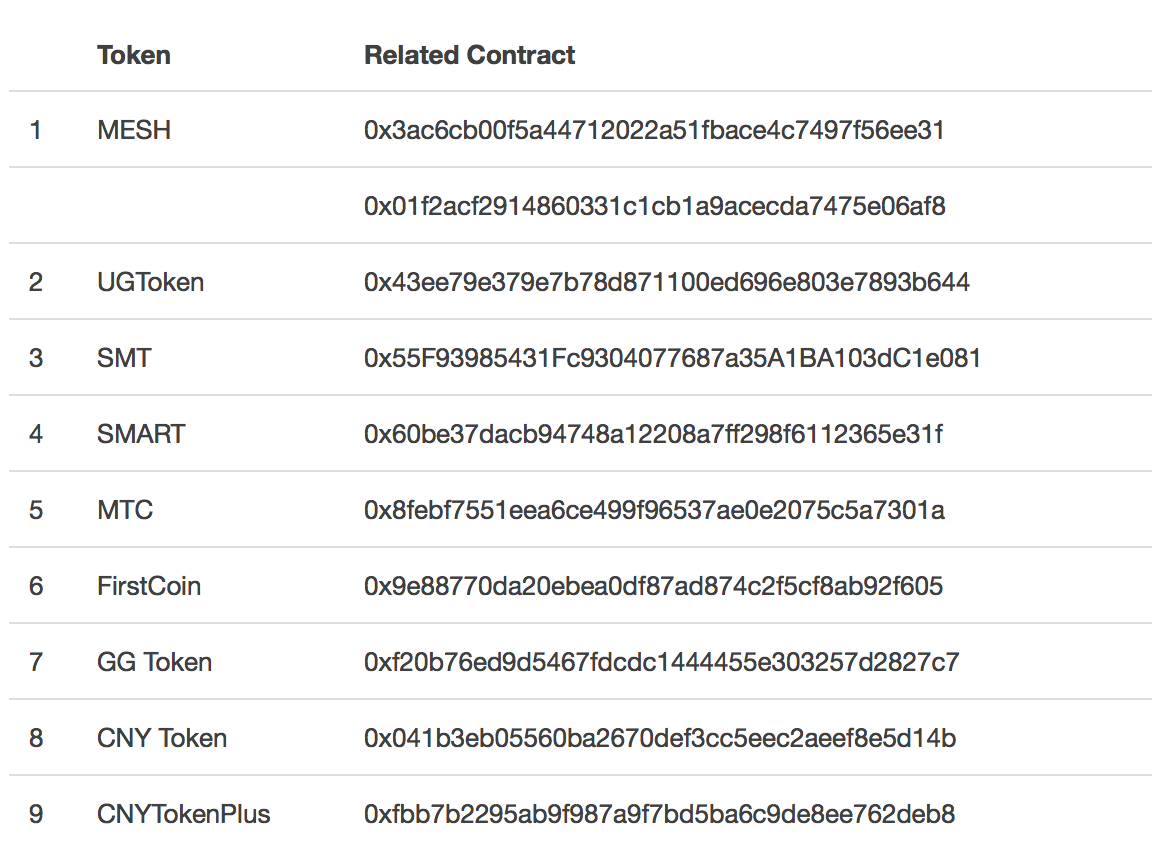Click FirstCoin contract address 0x9e88770d...
Image resolution: width=1152 pixels, height=844 pixels.
[653, 586]
